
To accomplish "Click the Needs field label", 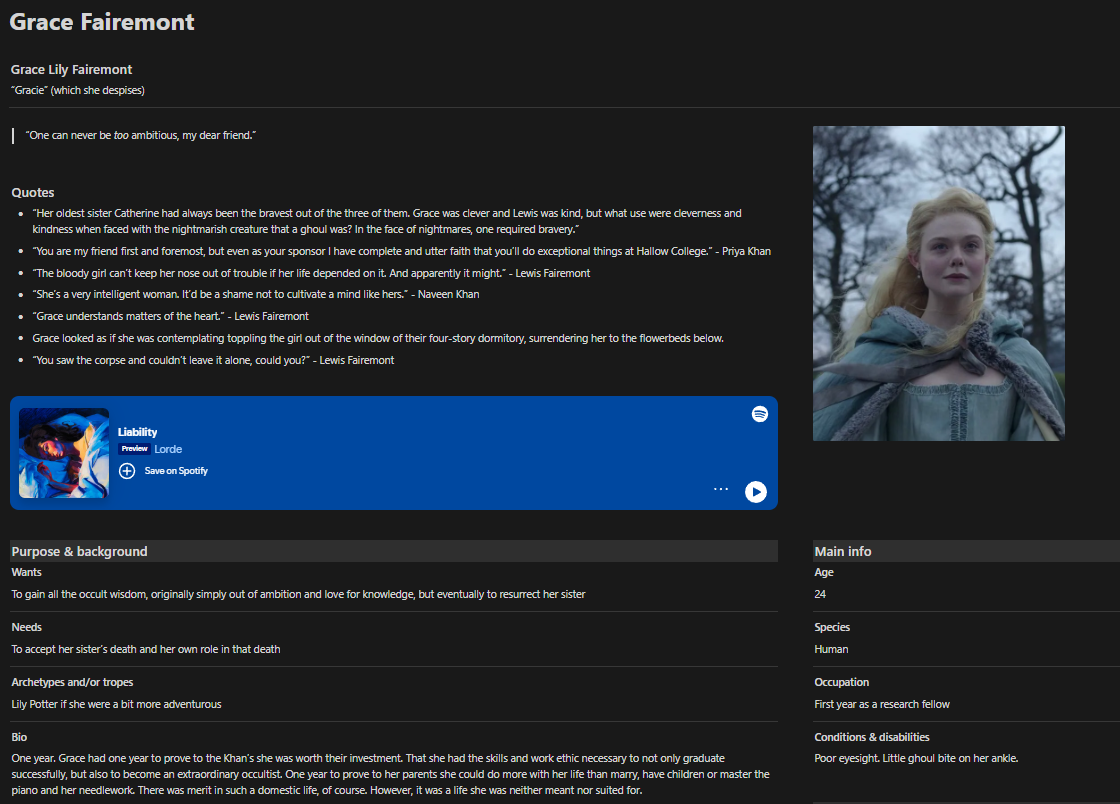I will click(26, 627).
